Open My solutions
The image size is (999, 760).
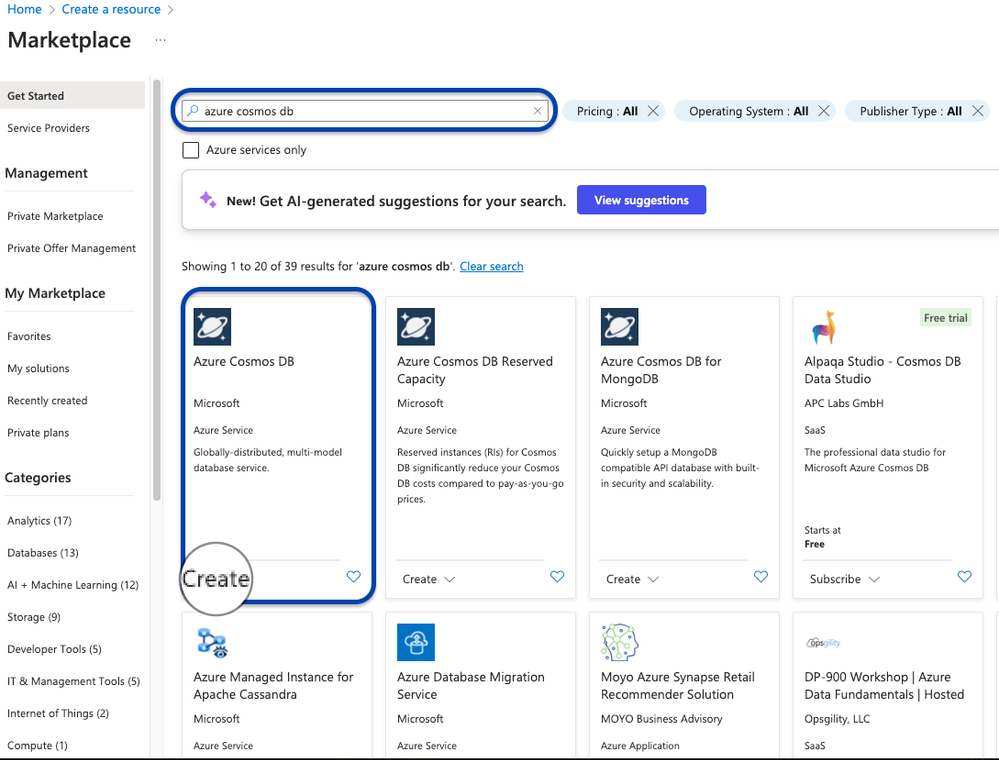[38, 368]
